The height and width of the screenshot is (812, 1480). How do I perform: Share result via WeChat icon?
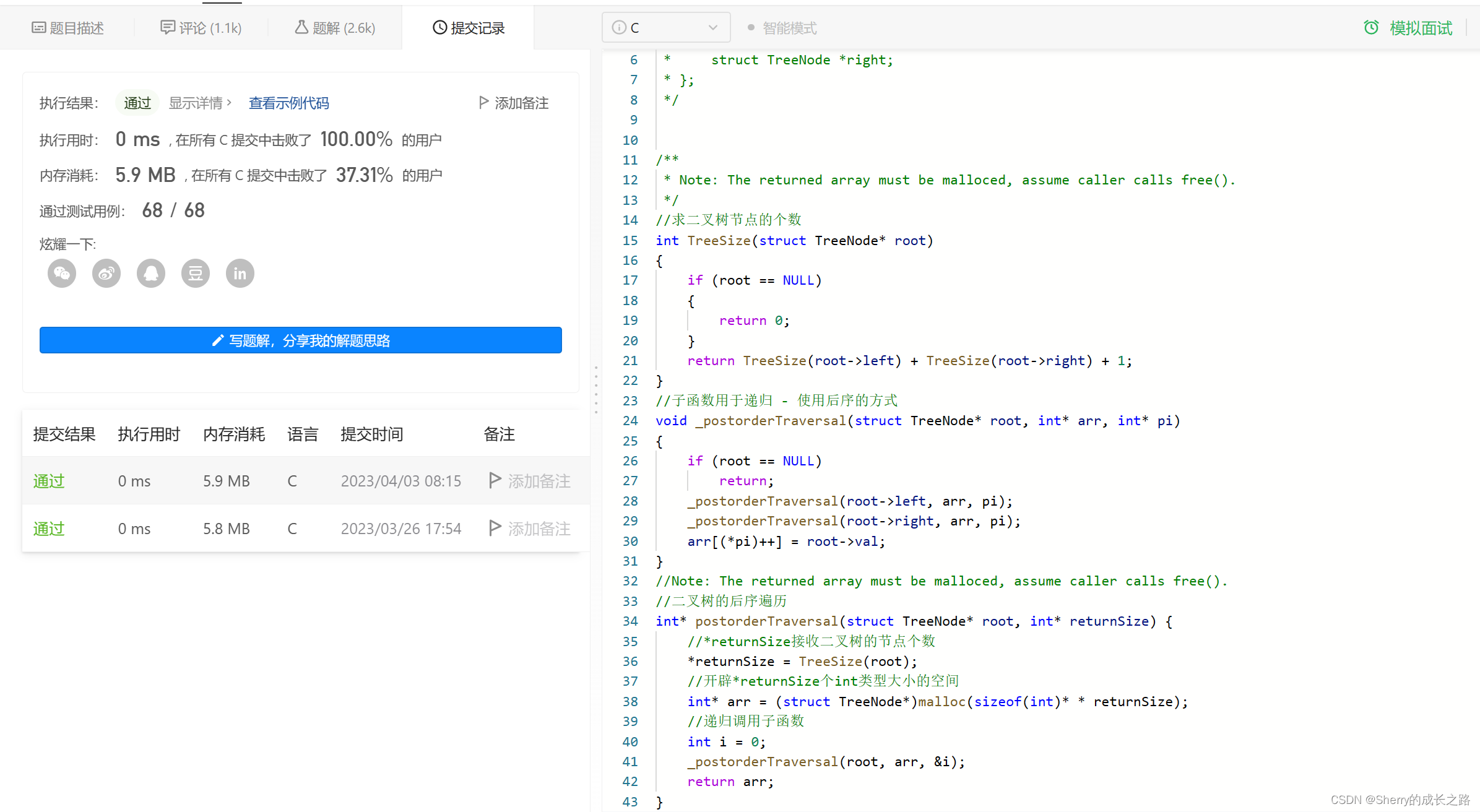62,274
